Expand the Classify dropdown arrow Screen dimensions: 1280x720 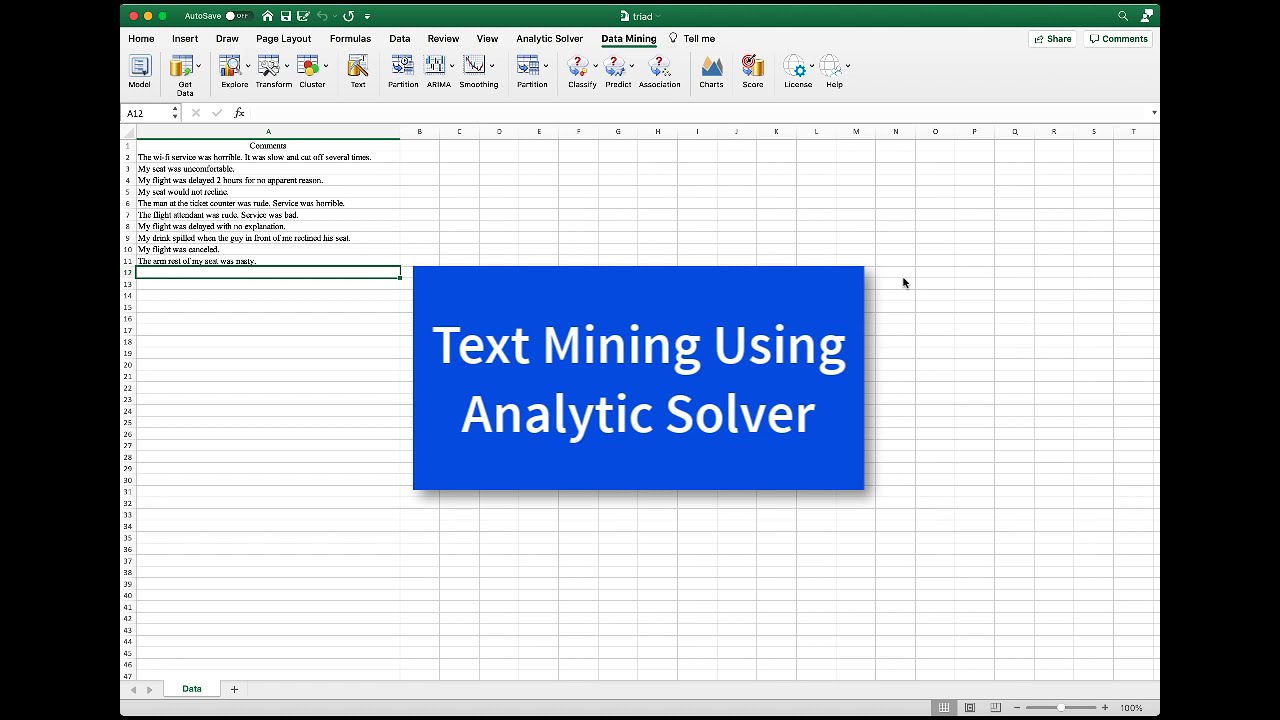[x=595, y=66]
